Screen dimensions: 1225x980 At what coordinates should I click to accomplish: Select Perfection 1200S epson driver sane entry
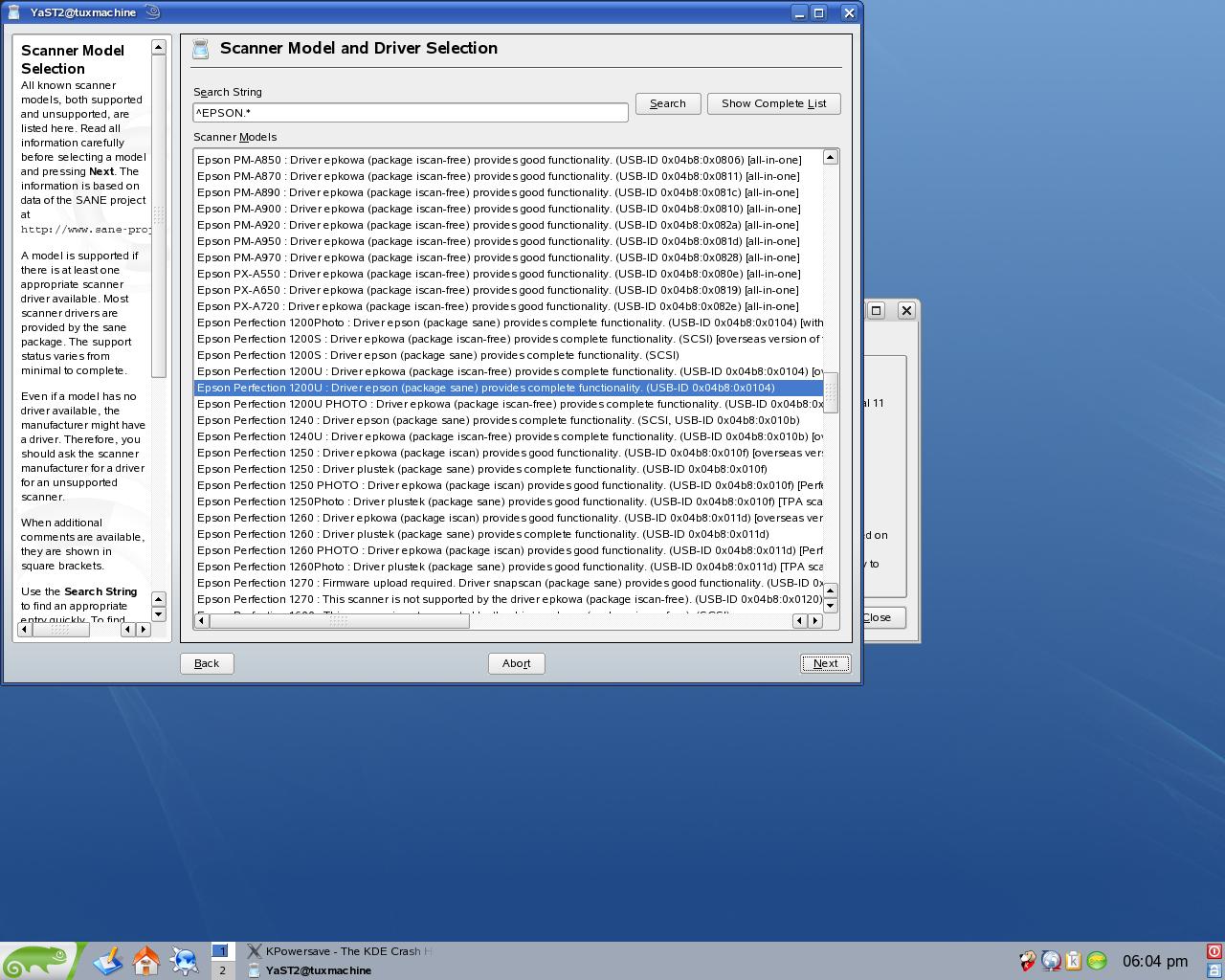coord(508,355)
